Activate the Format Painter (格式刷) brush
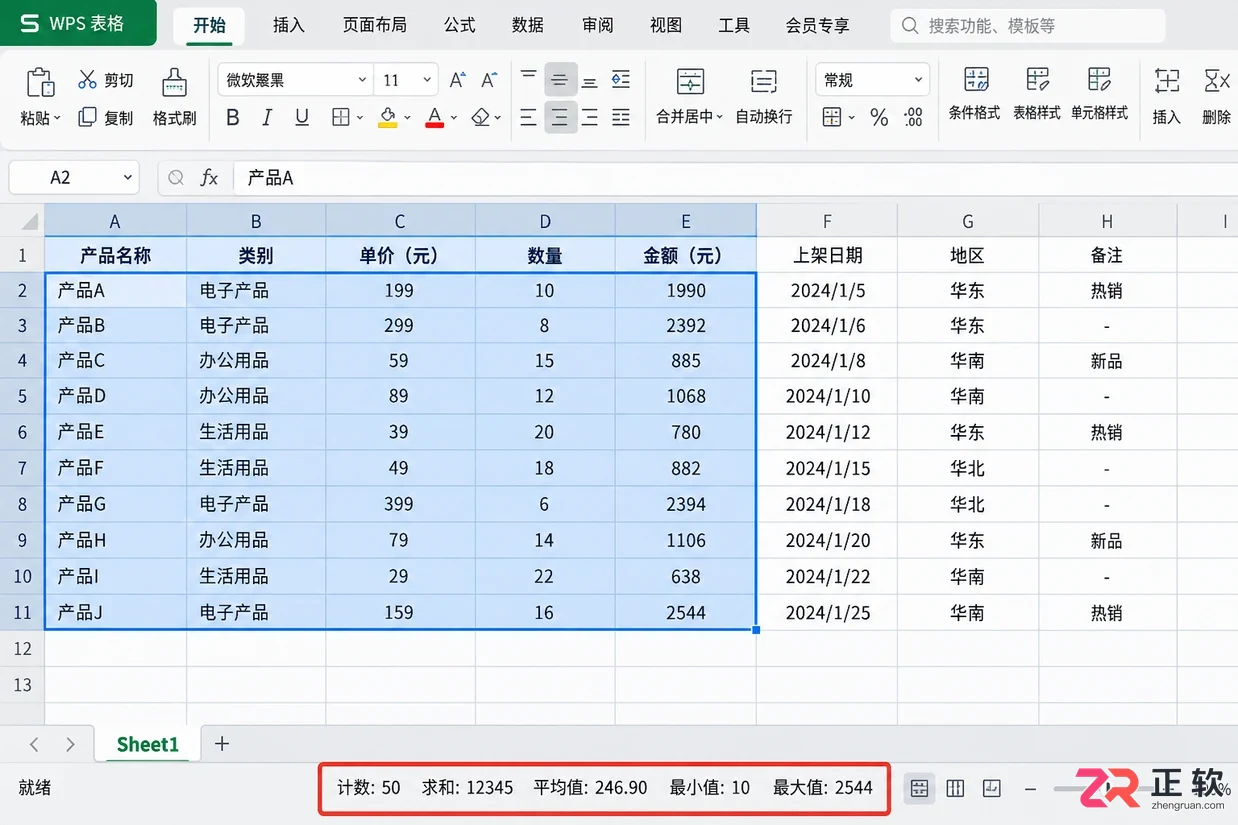The height and width of the screenshot is (825, 1238). [x=174, y=82]
